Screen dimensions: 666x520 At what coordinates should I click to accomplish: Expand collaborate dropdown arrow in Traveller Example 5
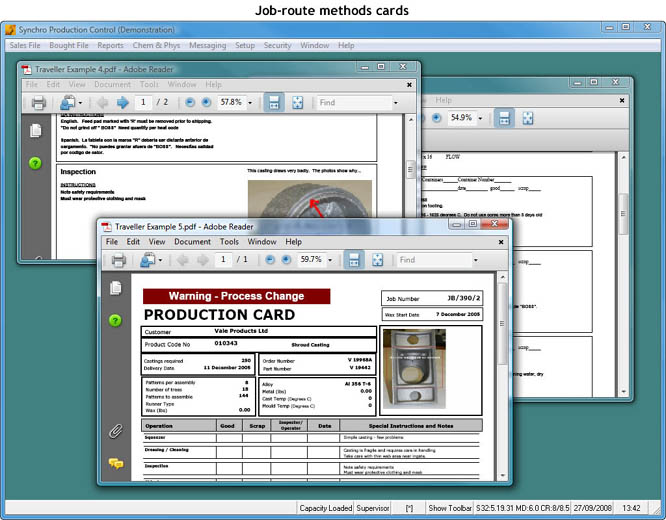[x=160, y=260]
